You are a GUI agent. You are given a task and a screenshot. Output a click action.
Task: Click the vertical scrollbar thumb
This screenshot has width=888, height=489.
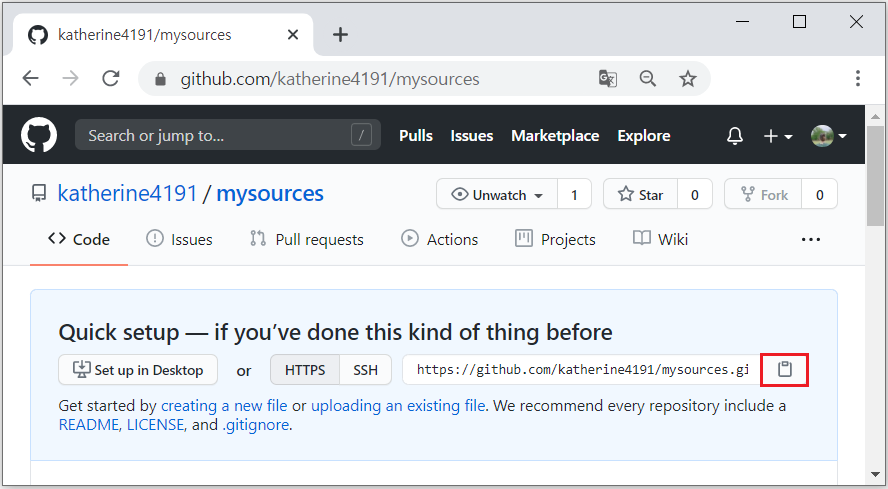(x=876, y=176)
